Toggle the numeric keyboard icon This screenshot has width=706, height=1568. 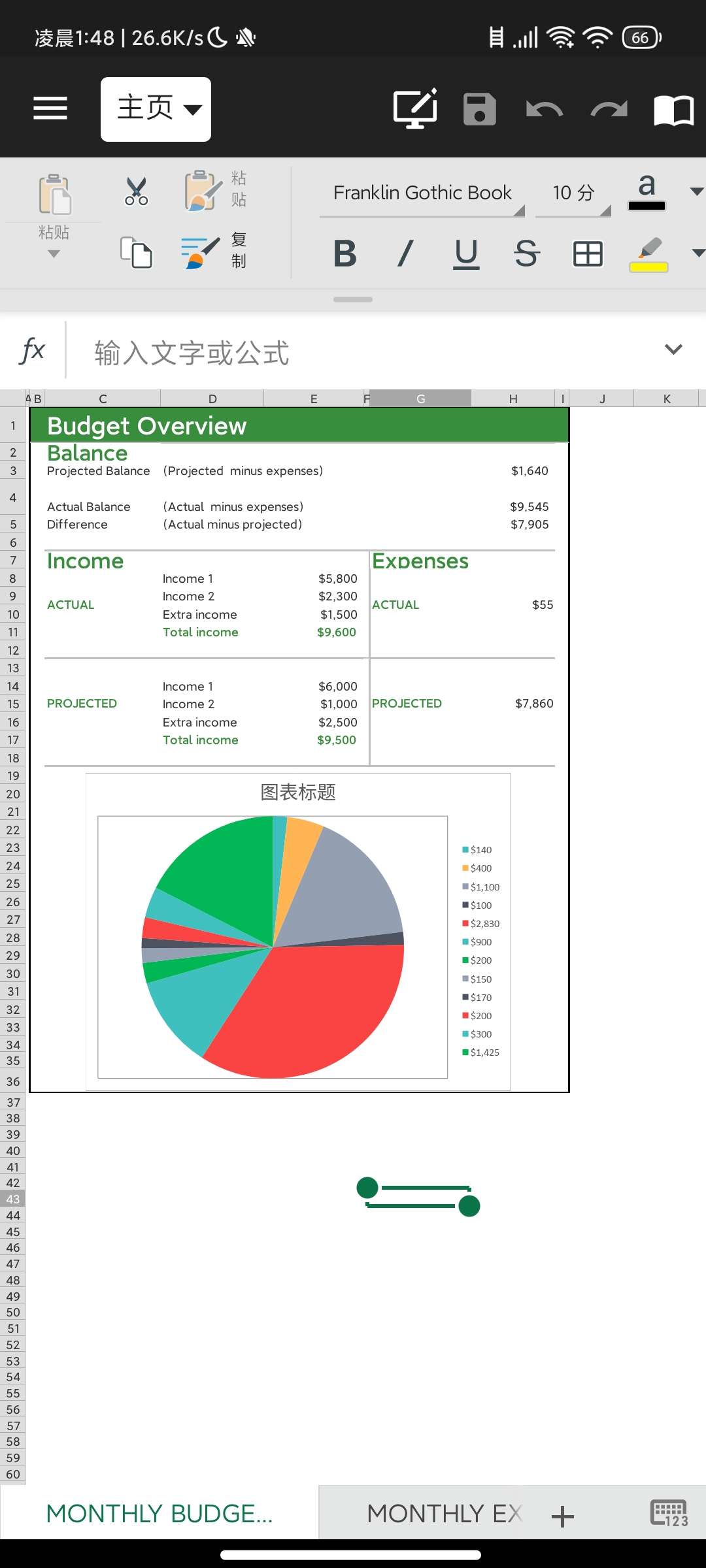tap(669, 1513)
